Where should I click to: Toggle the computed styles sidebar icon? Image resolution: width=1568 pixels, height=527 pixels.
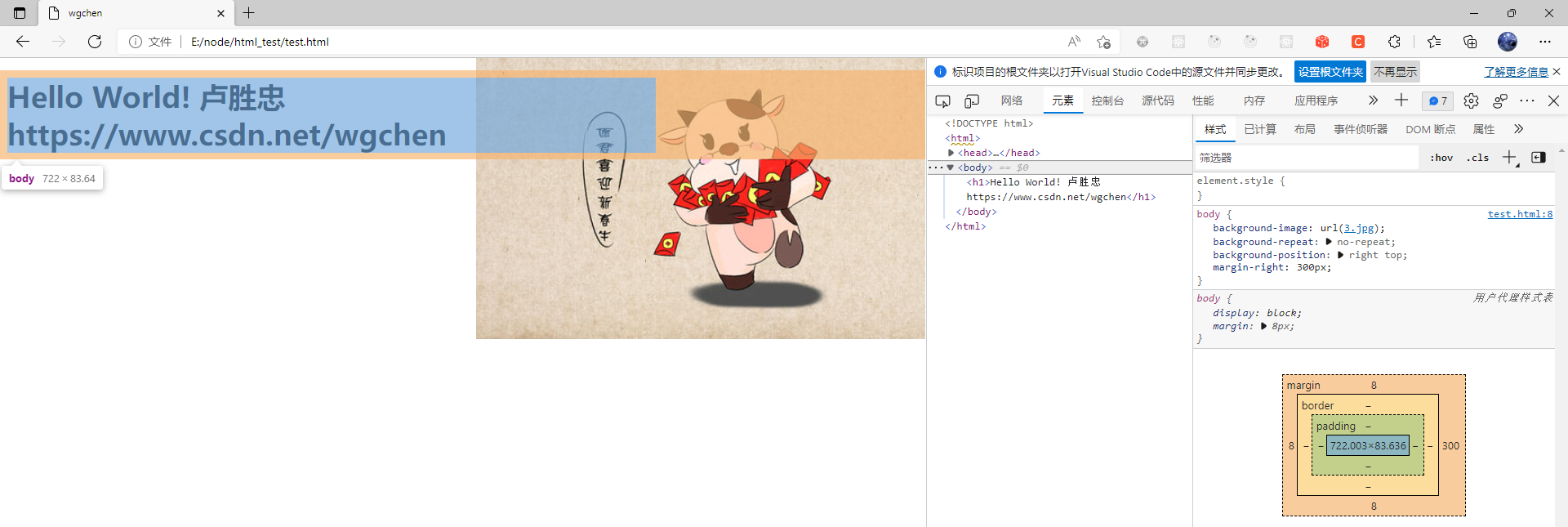[1539, 157]
